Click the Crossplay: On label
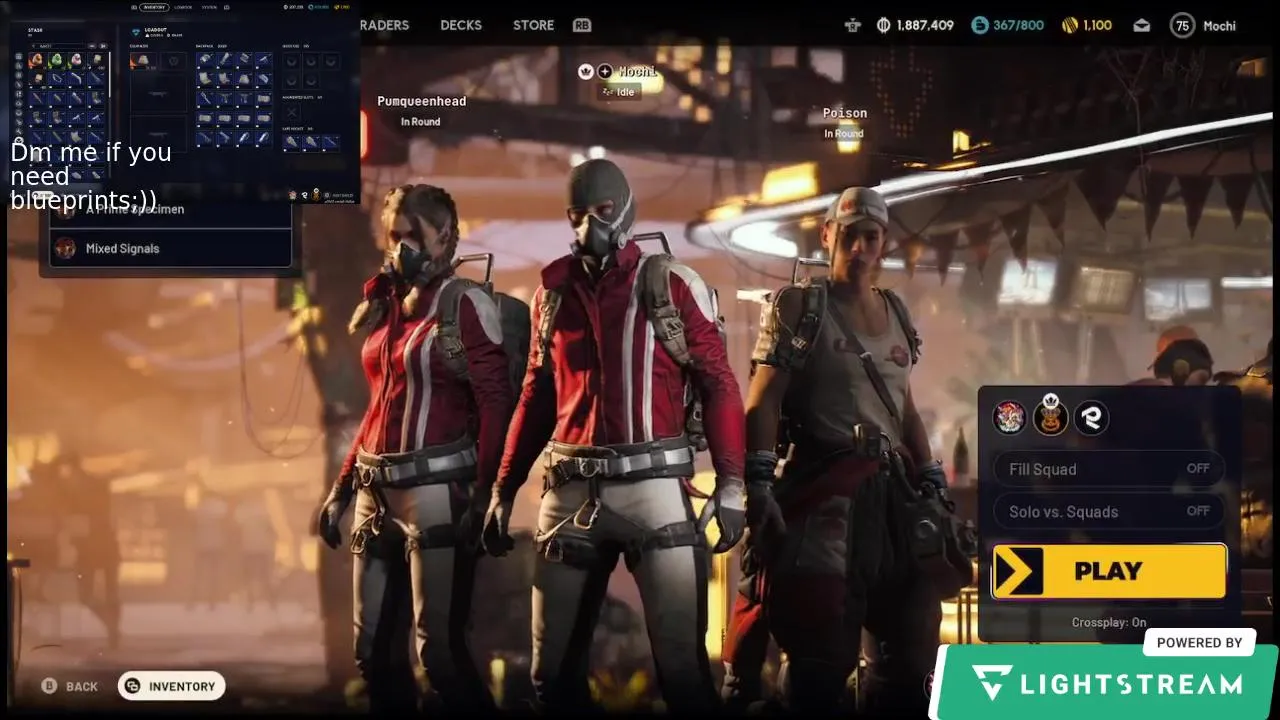The height and width of the screenshot is (720, 1280). tap(1109, 622)
